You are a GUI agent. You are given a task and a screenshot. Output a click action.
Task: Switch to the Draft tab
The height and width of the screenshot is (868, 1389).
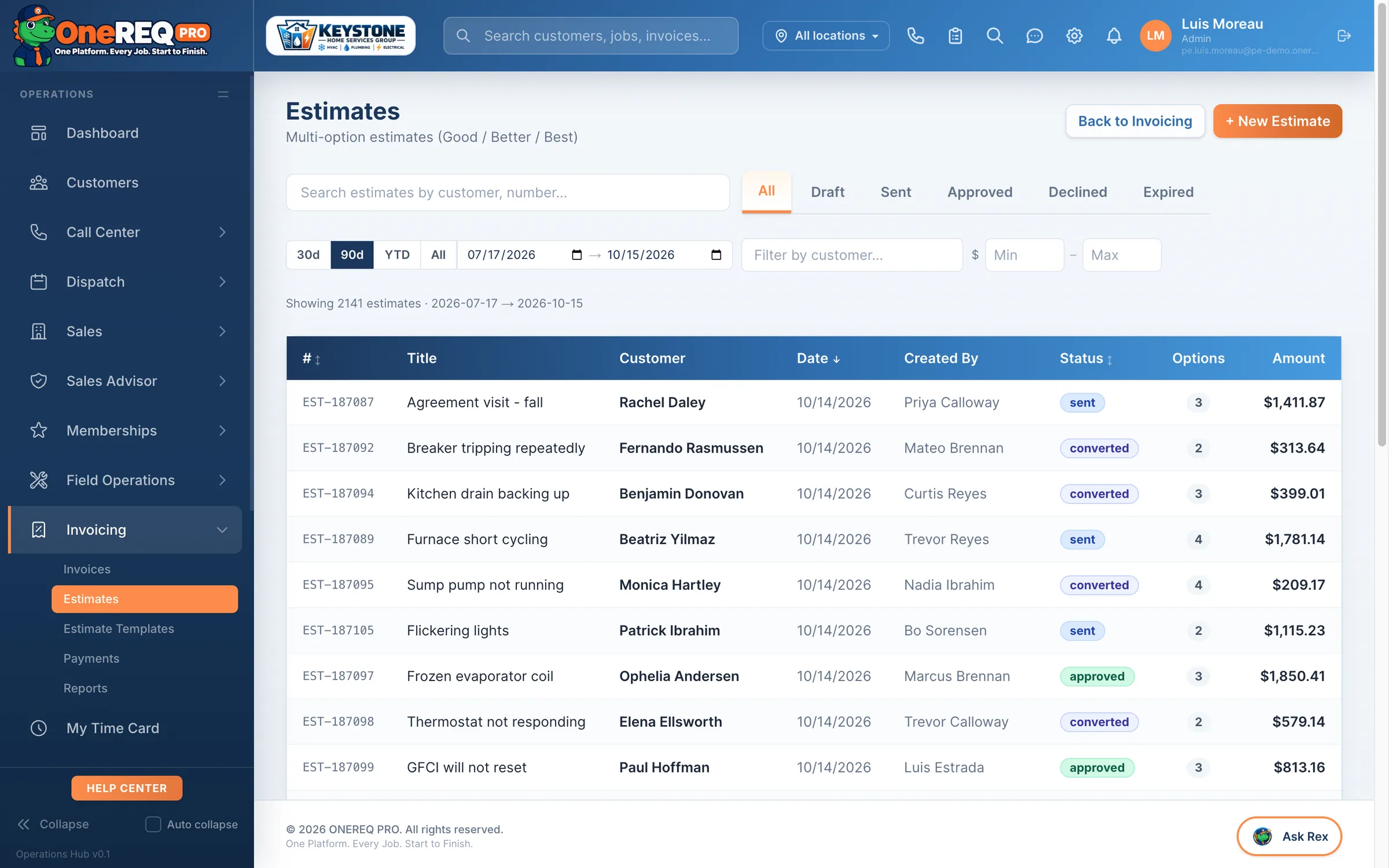pos(827,192)
